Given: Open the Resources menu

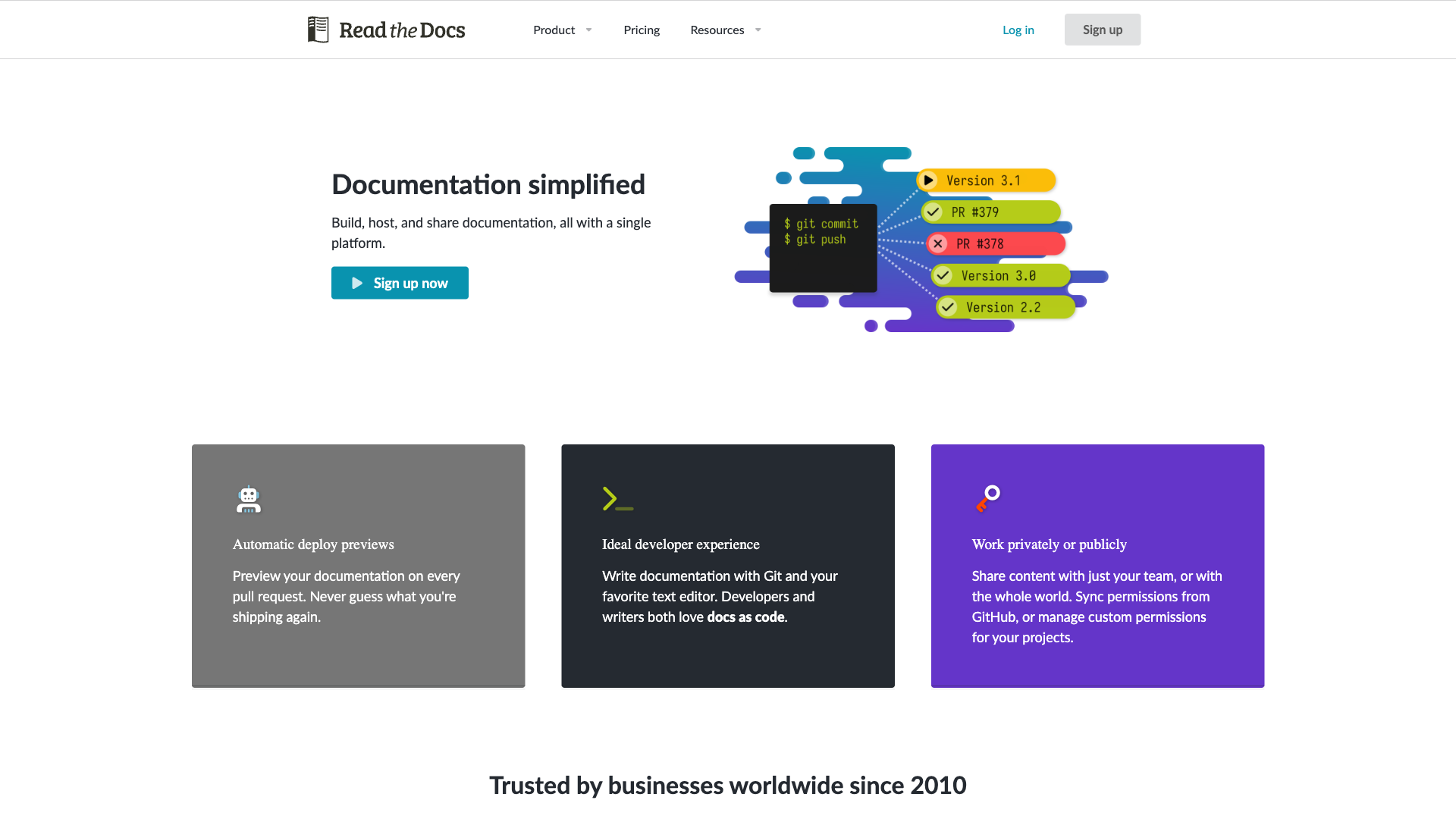Looking at the screenshot, I should point(717,30).
